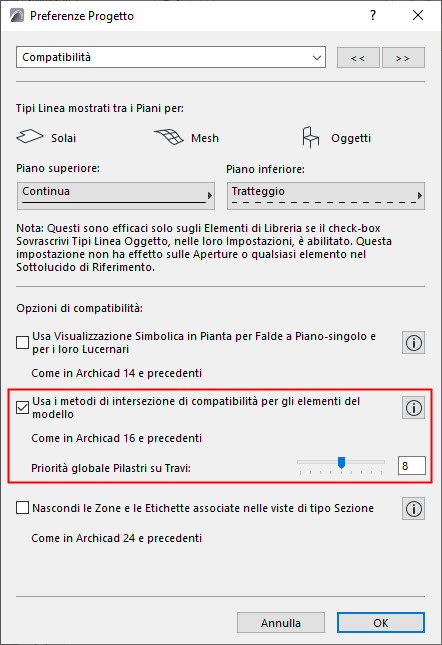The width and height of the screenshot is (442, 645).
Task: Open info for Visualizzazione Simbolica option
Action: [x=413, y=343]
